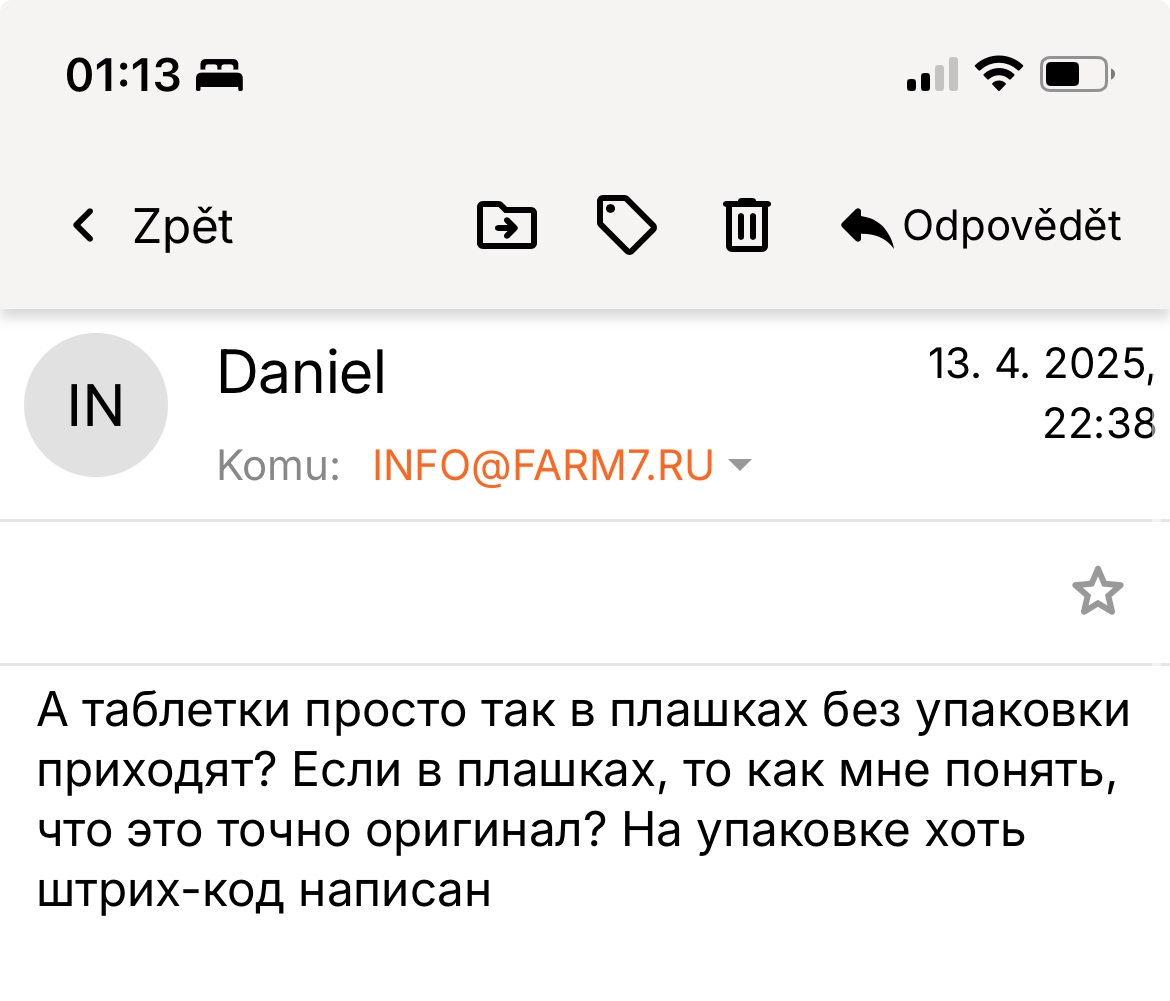Star this message

[x=1098, y=591]
